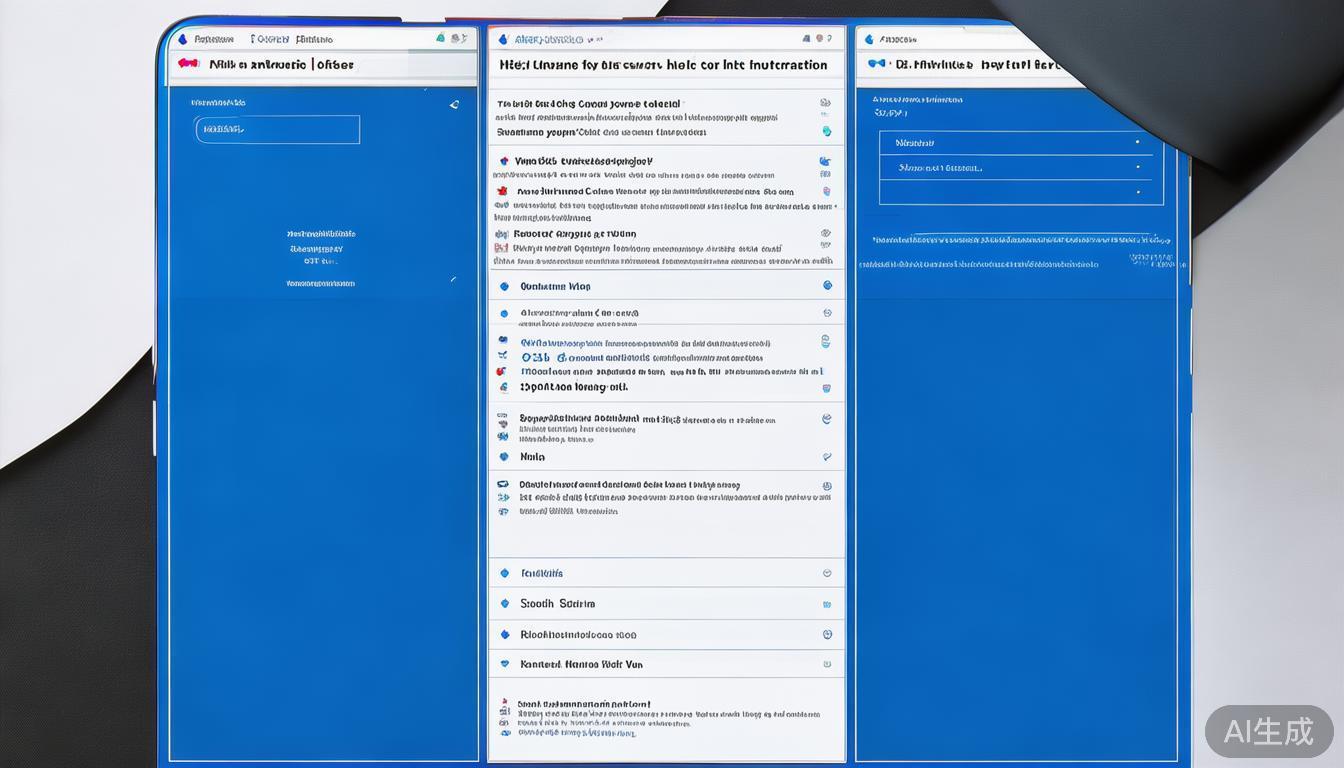Click the outlined input field in the left panel

[277, 129]
